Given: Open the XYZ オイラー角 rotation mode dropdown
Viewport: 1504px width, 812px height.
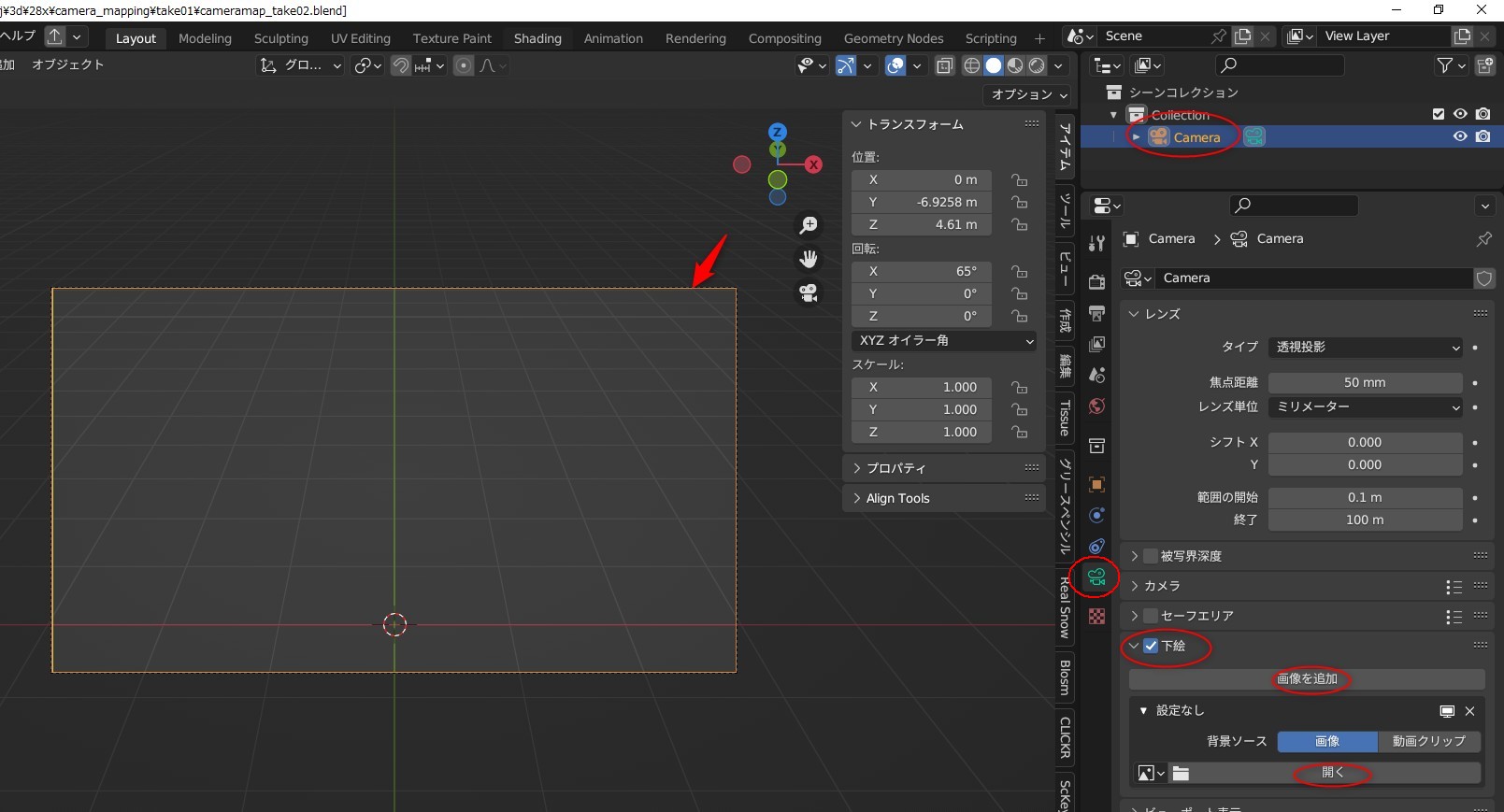Looking at the screenshot, I should tap(944, 340).
